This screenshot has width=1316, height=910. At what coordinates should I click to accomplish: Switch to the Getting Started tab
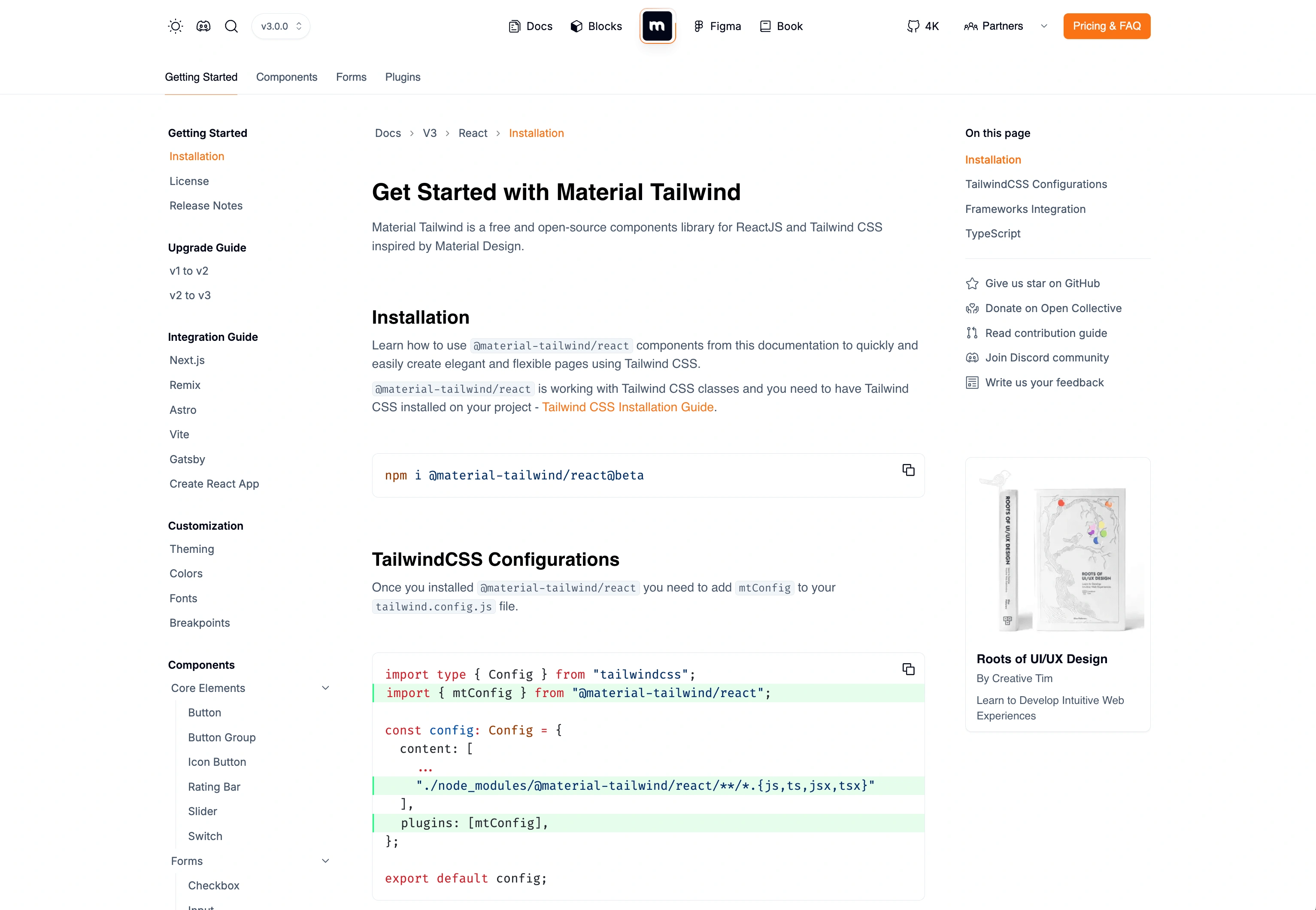(x=201, y=77)
